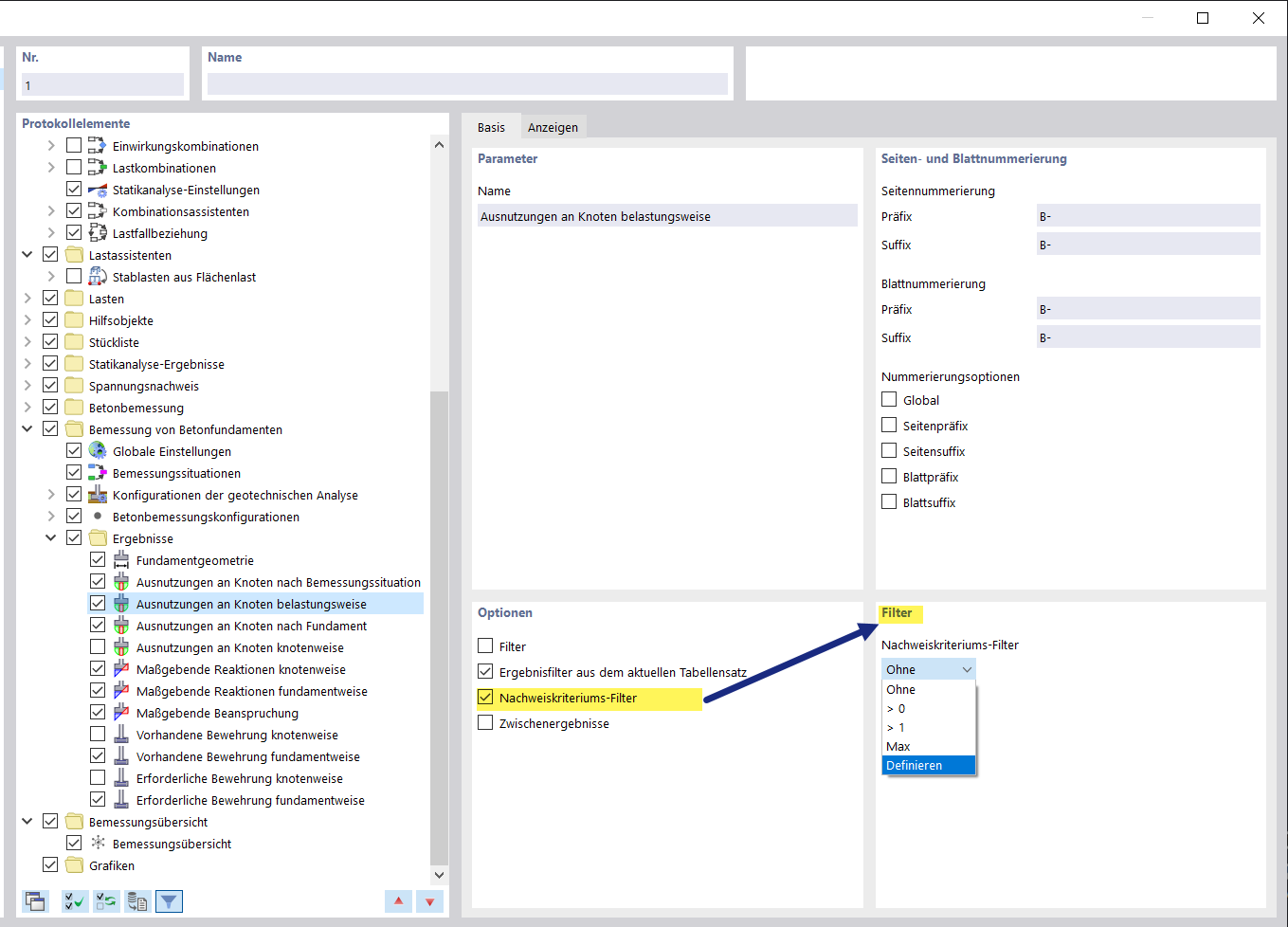Click the tree scrollbar up arrow
The image size is (1288, 927).
[x=439, y=145]
